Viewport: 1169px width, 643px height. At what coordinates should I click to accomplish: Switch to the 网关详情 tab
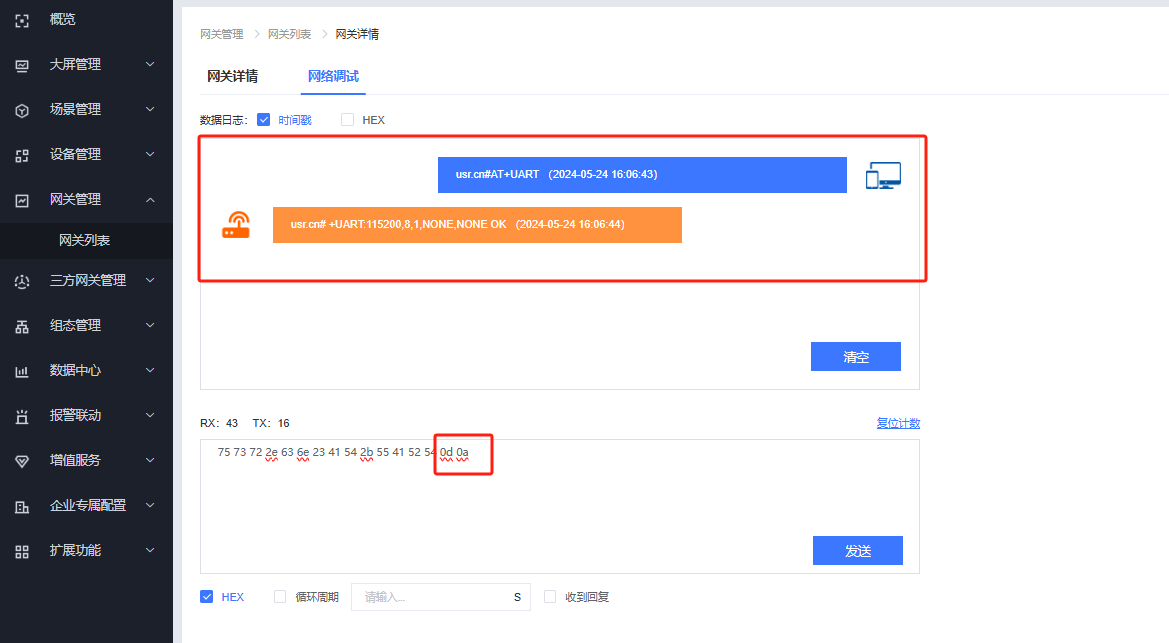232,76
